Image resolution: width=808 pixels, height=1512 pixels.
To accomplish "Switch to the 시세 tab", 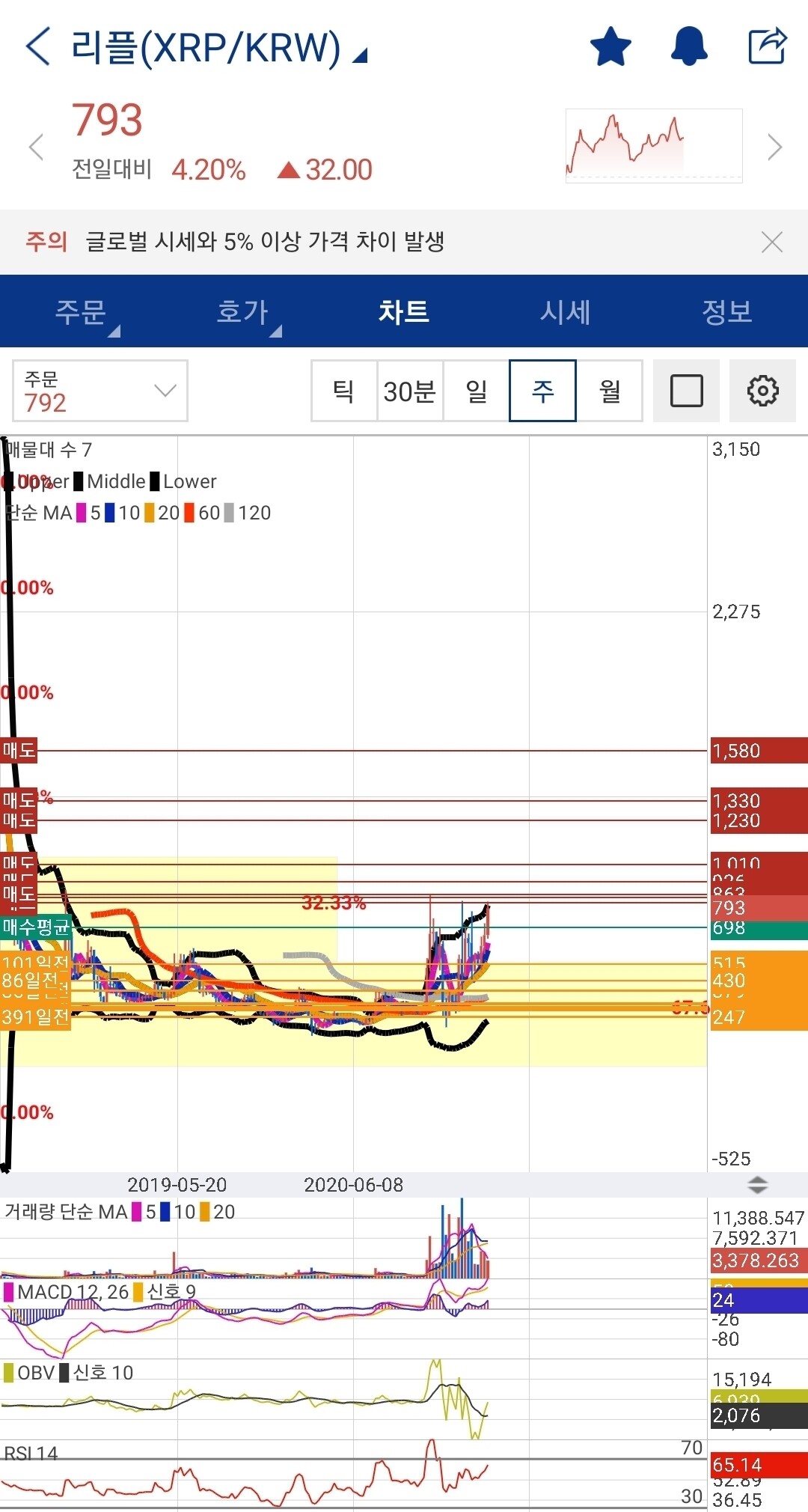I will [x=566, y=311].
